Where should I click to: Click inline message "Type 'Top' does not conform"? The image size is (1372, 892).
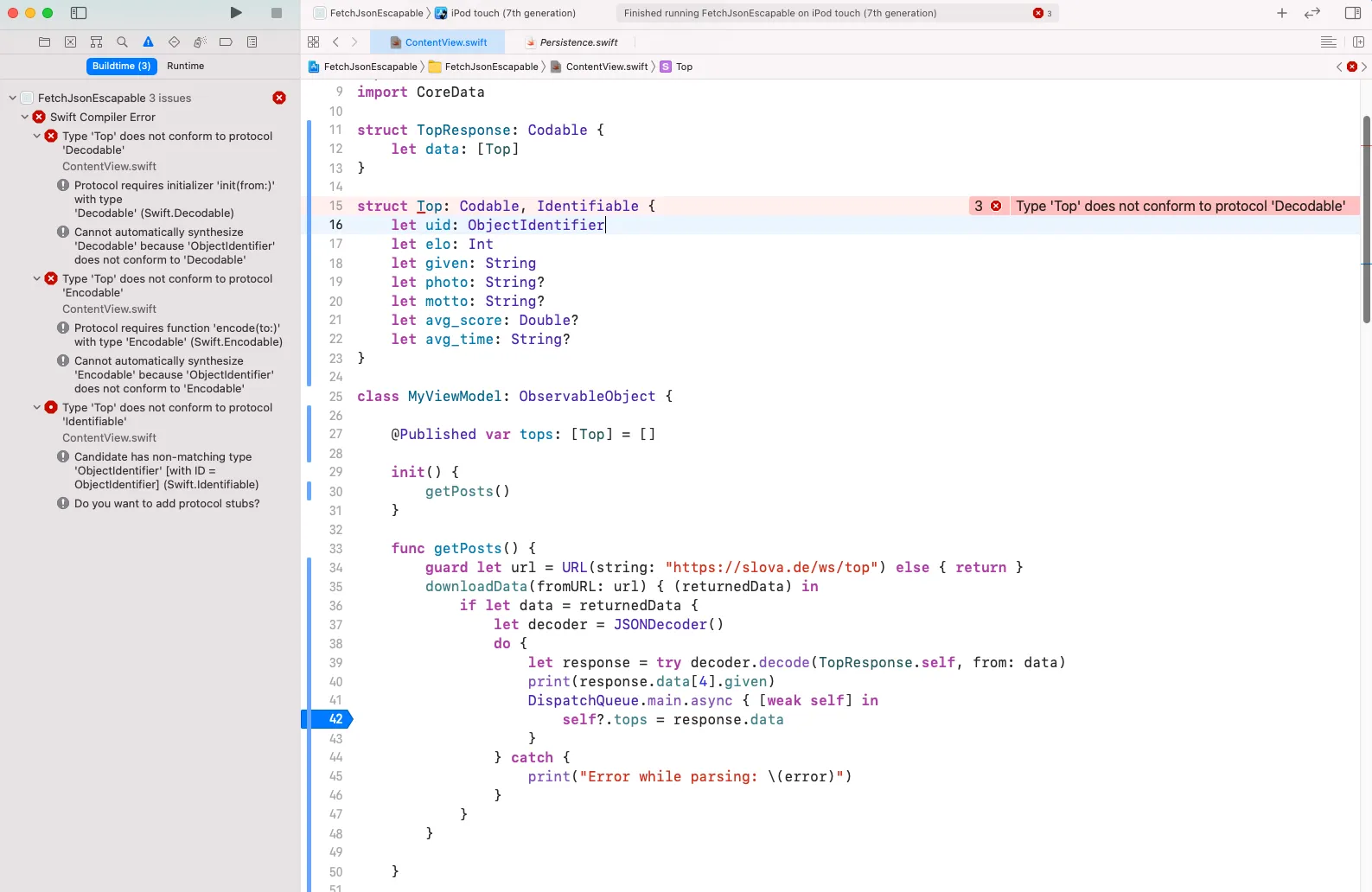(1180, 206)
